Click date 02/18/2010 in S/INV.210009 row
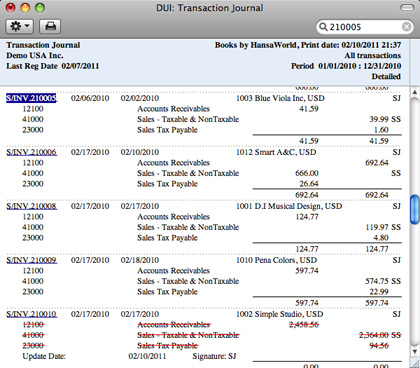This screenshot has width=420, height=368. pyautogui.click(x=140, y=260)
